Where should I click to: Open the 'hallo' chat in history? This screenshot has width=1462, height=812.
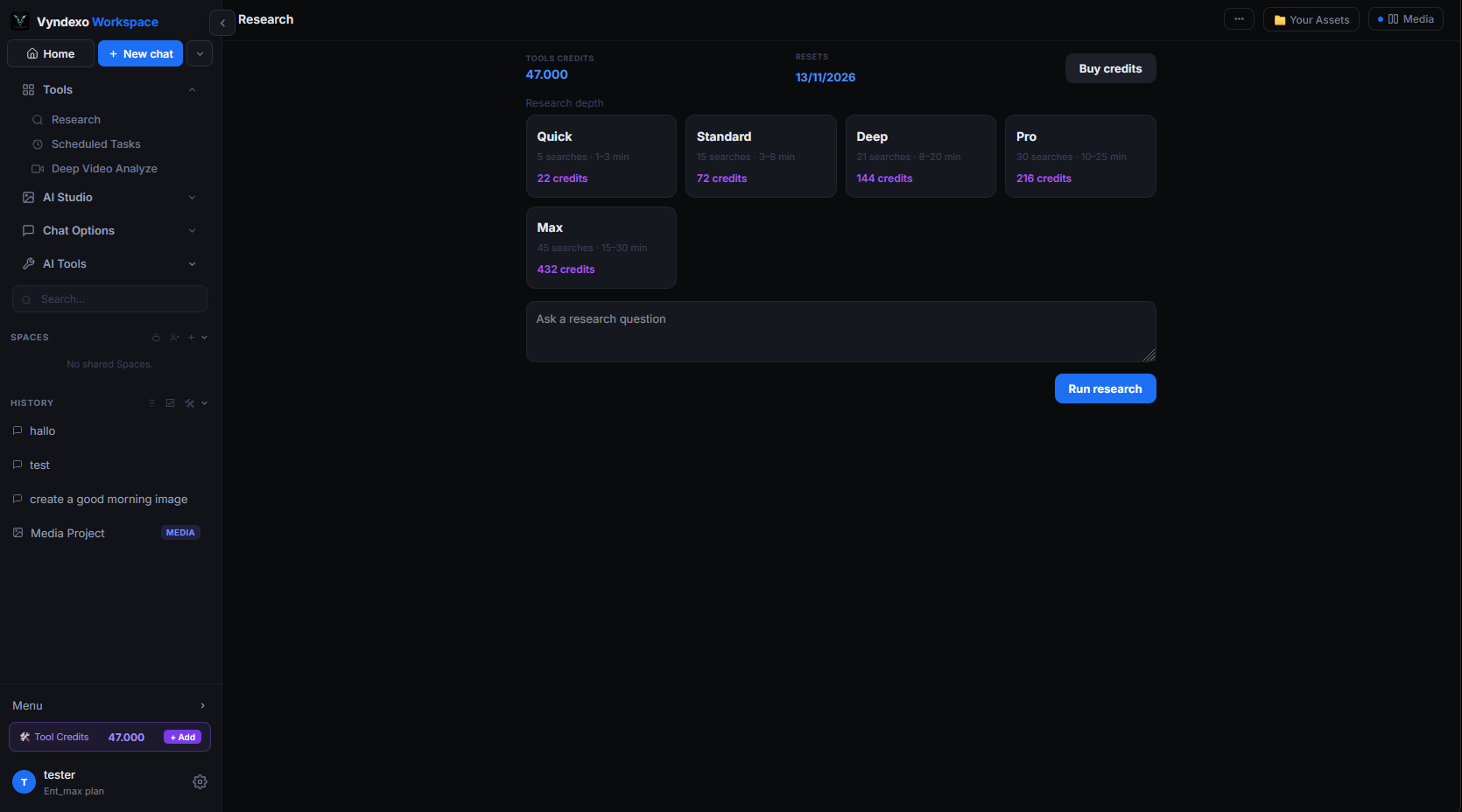pyautogui.click(x=109, y=430)
